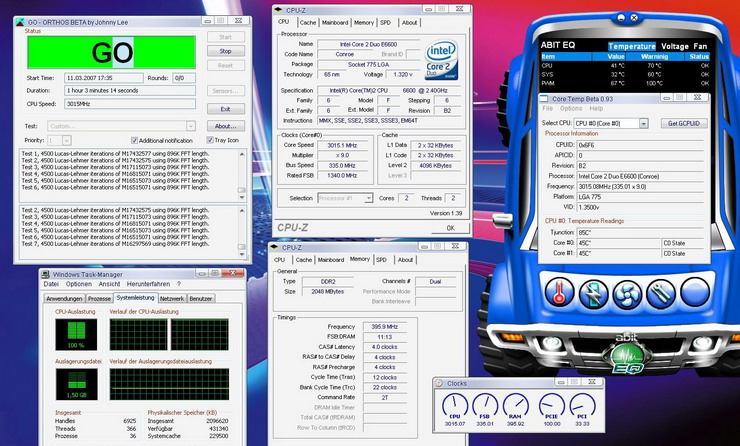Click the lower ORTHOS log scrollbar

pos(242,231)
